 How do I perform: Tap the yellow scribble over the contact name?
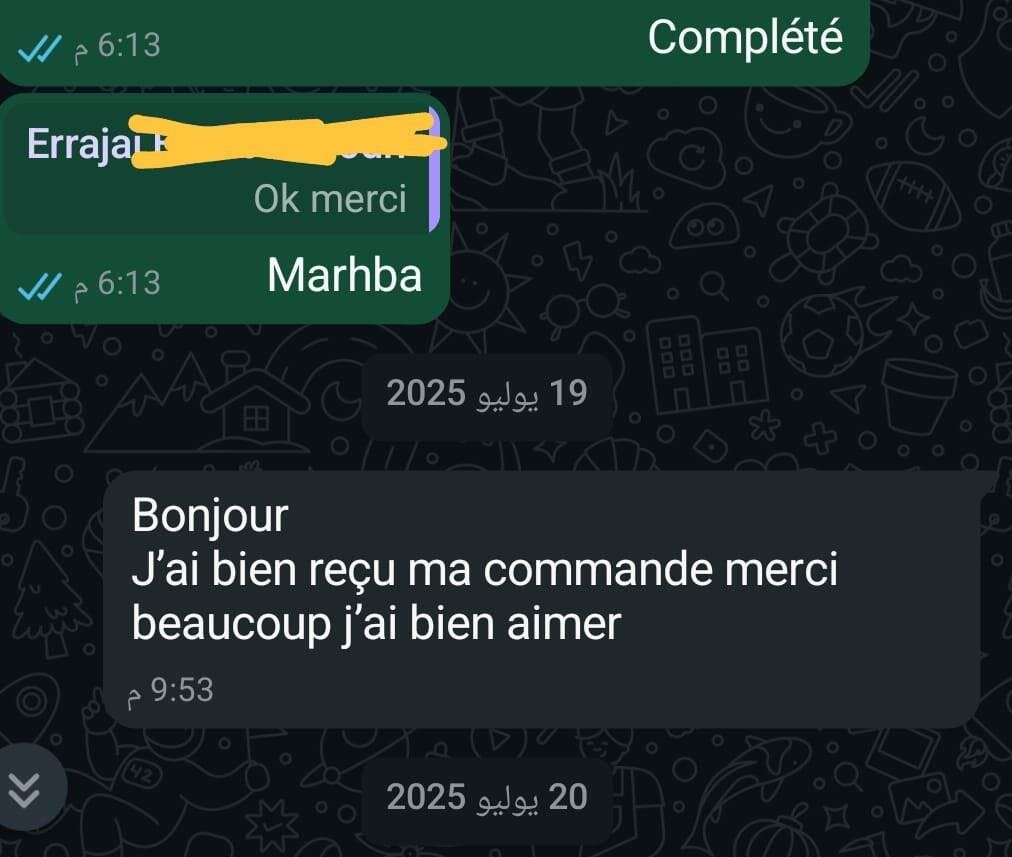pos(287,140)
